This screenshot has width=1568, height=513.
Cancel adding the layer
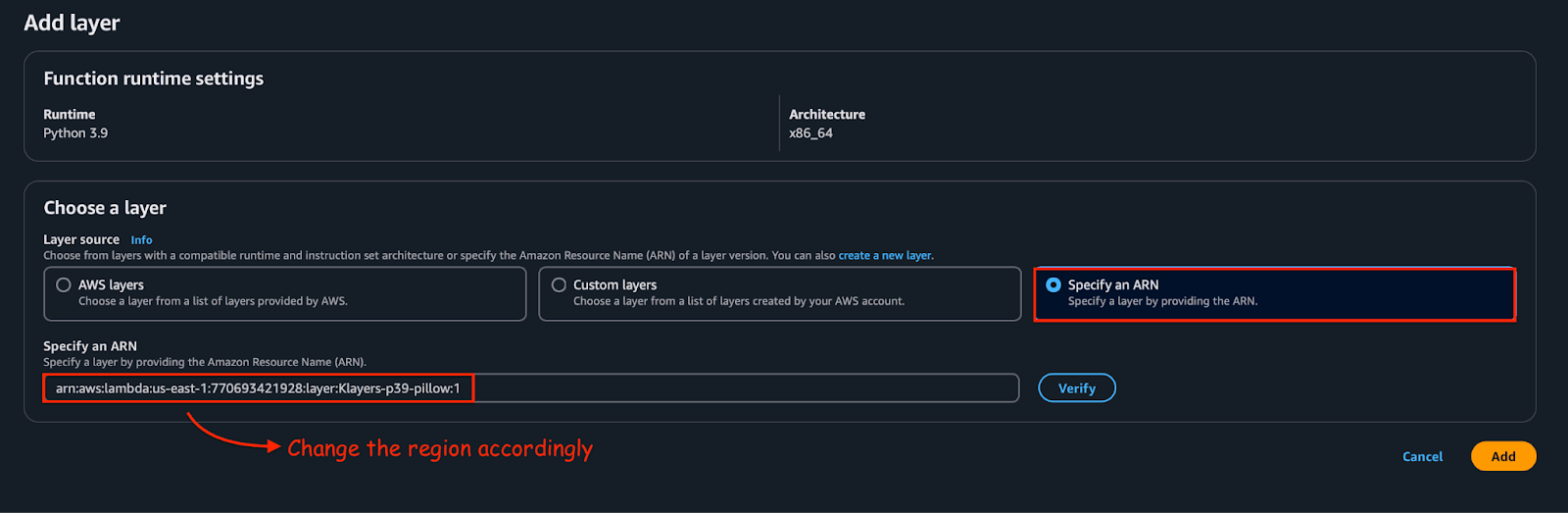pyautogui.click(x=1422, y=456)
